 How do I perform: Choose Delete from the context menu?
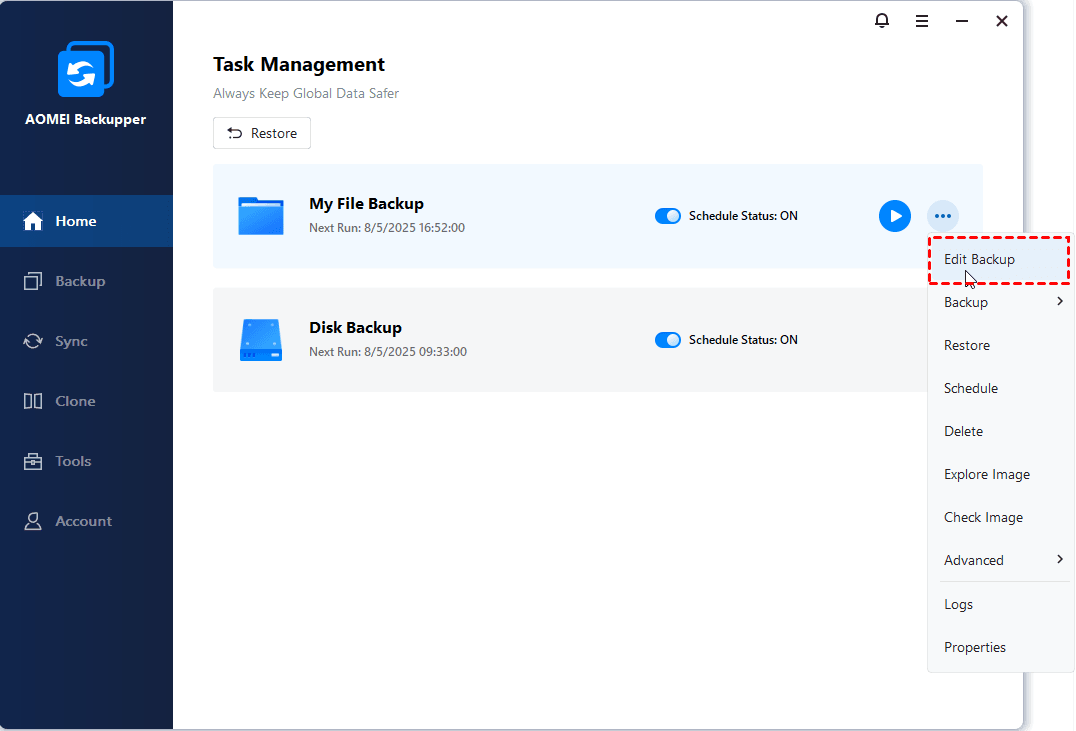963,430
